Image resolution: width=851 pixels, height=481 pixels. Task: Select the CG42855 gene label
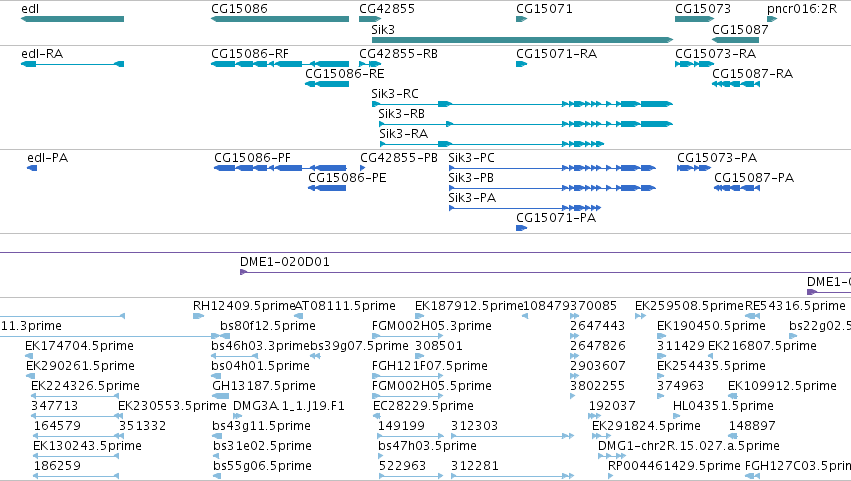pos(387,9)
